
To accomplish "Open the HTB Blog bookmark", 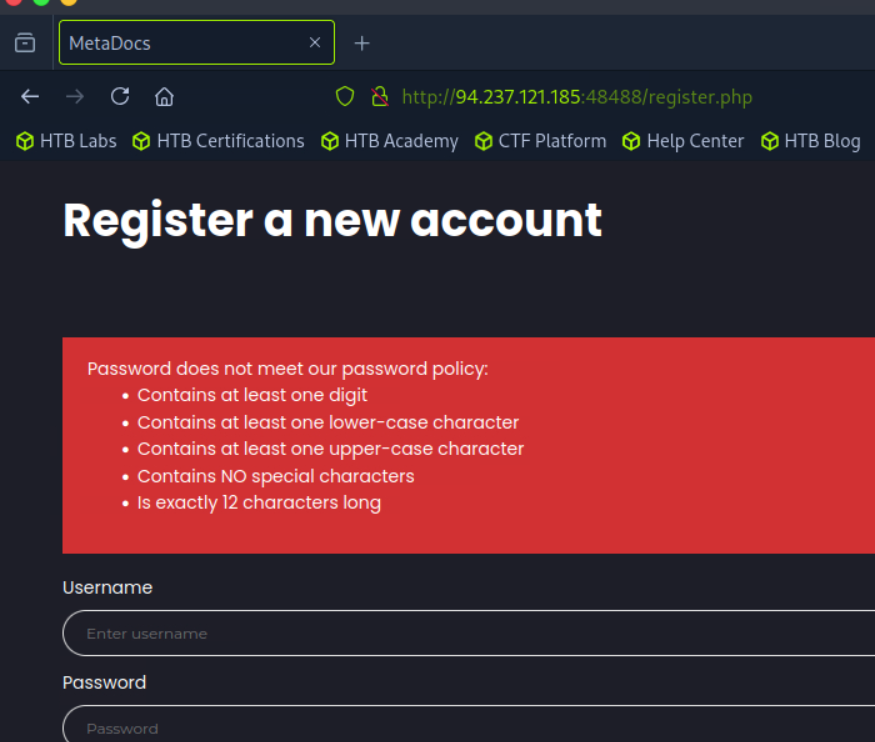I will click(811, 141).
